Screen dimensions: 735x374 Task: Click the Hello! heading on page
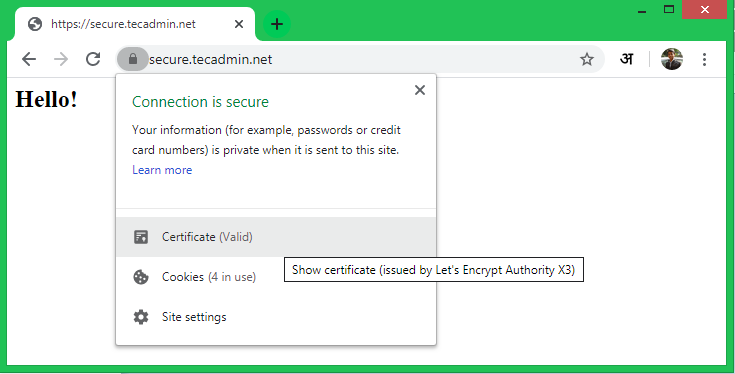coord(46,99)
